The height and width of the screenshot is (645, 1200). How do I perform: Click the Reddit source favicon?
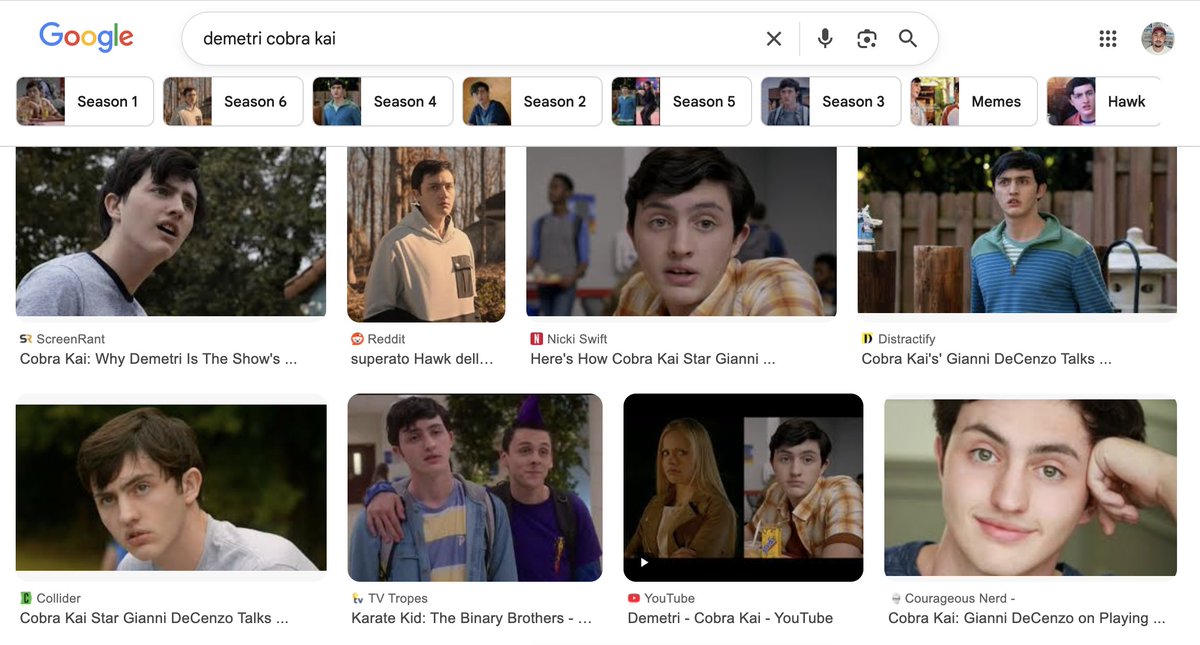(x=357, y=339)
